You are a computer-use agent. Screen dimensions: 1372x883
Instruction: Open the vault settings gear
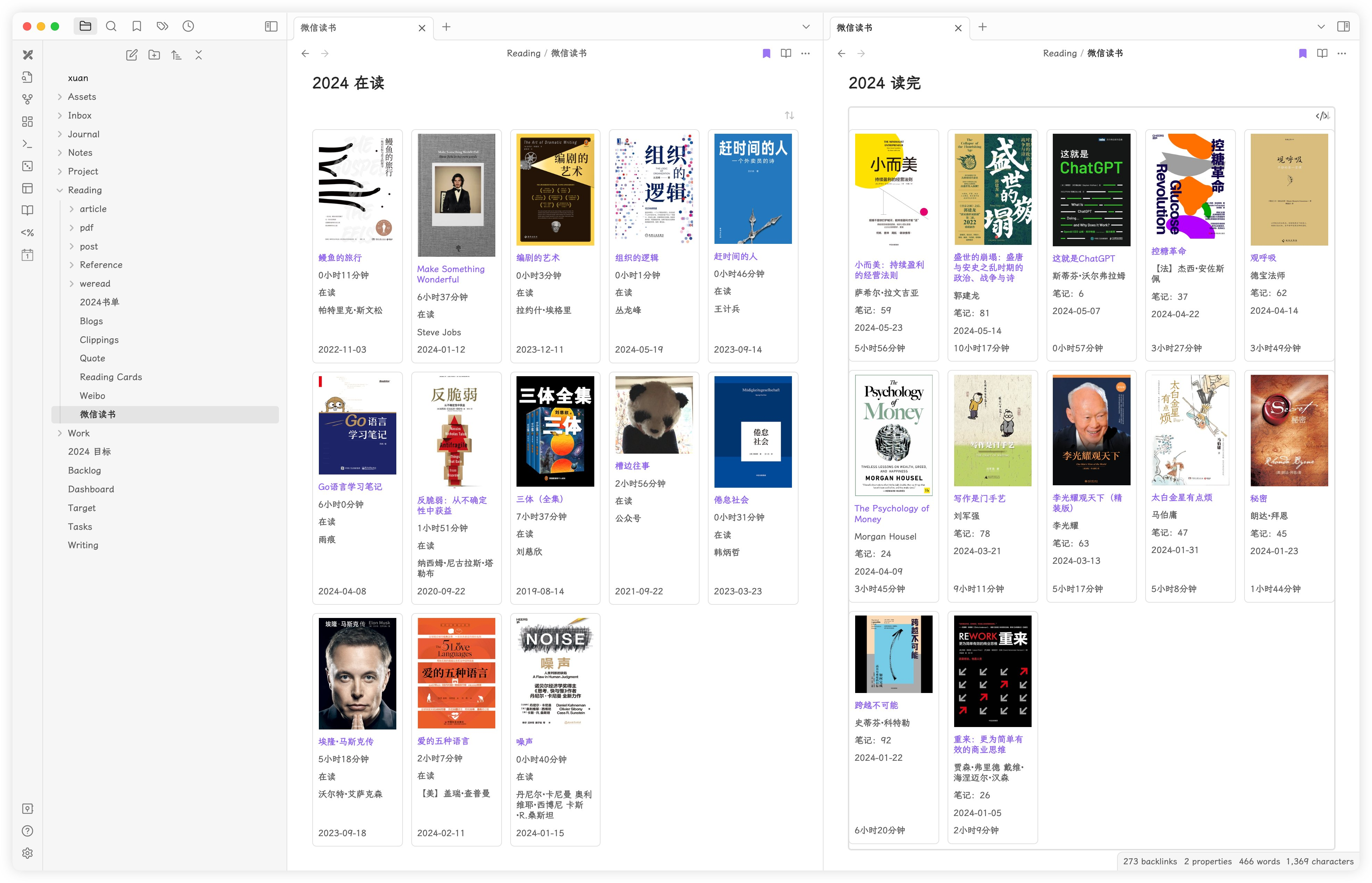tap(27, 853)
